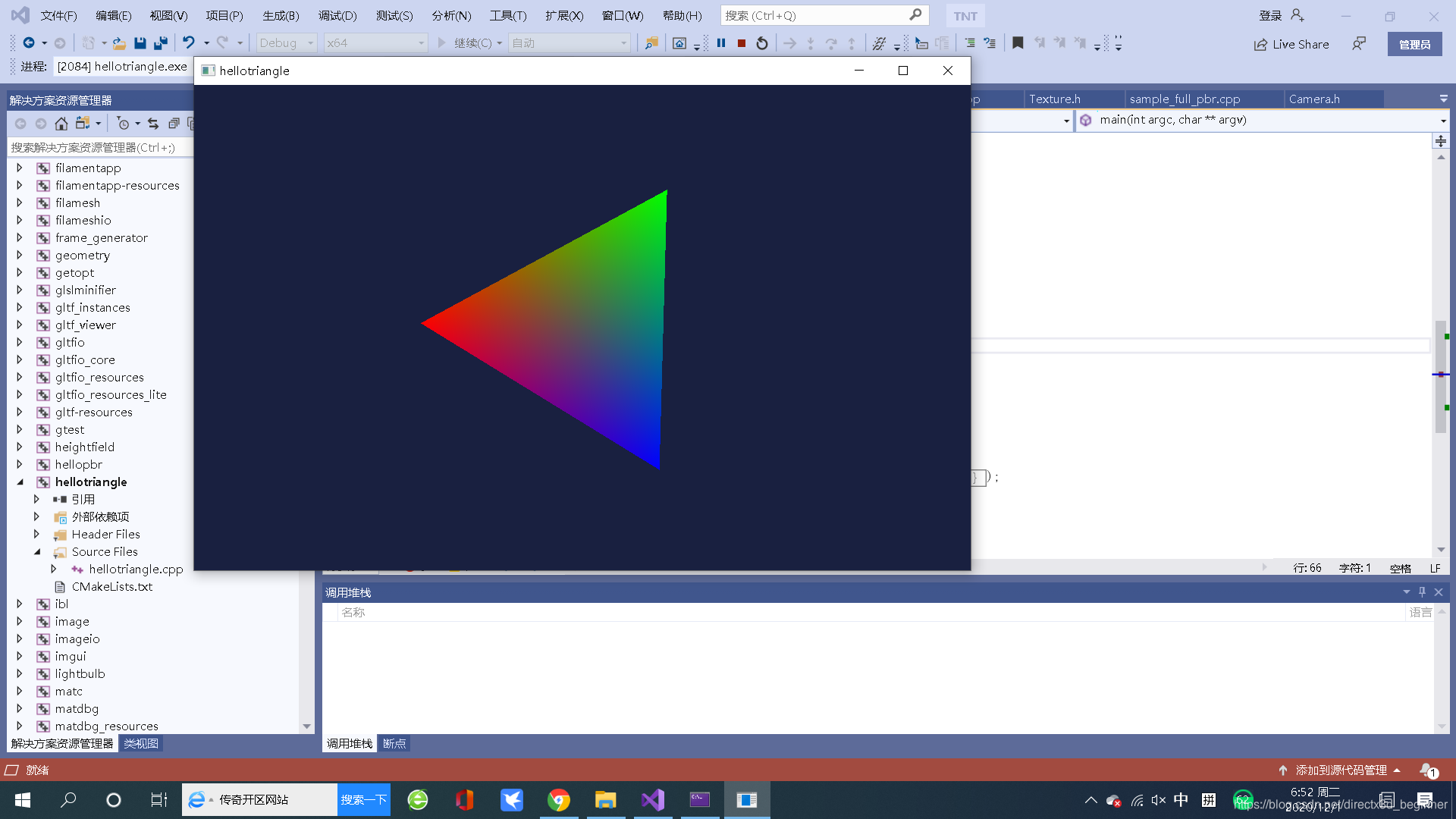Click the Solution Explorer search field

pyautogui.click(x=99, y=147)
